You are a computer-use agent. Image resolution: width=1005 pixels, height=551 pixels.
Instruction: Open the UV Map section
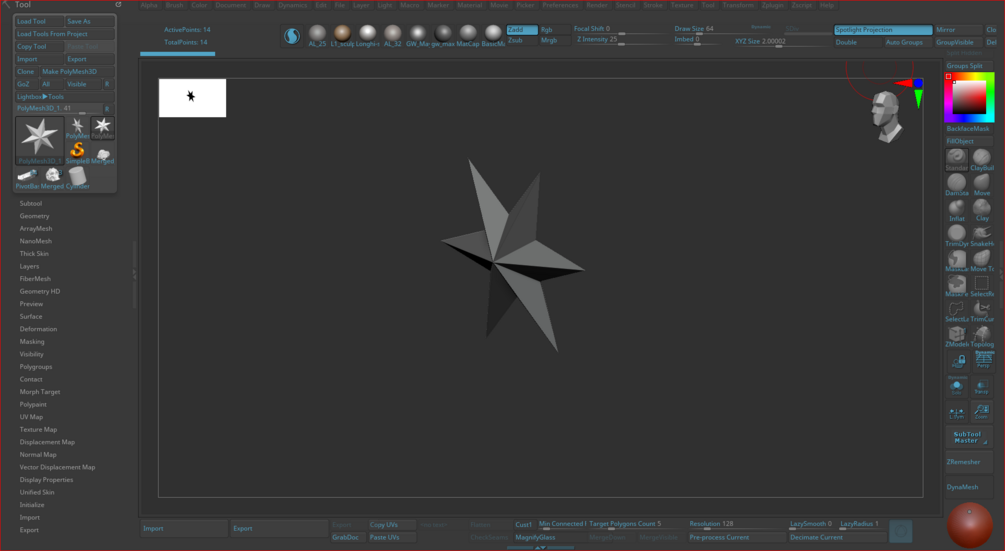[31, 416]
